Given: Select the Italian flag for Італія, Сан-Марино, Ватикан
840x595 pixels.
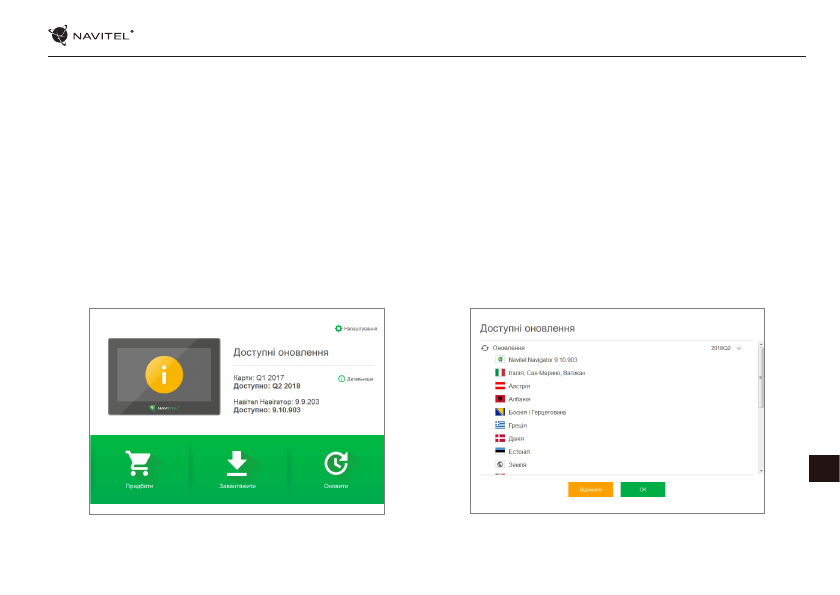Looking at the screenshot, I should [500, 373].
